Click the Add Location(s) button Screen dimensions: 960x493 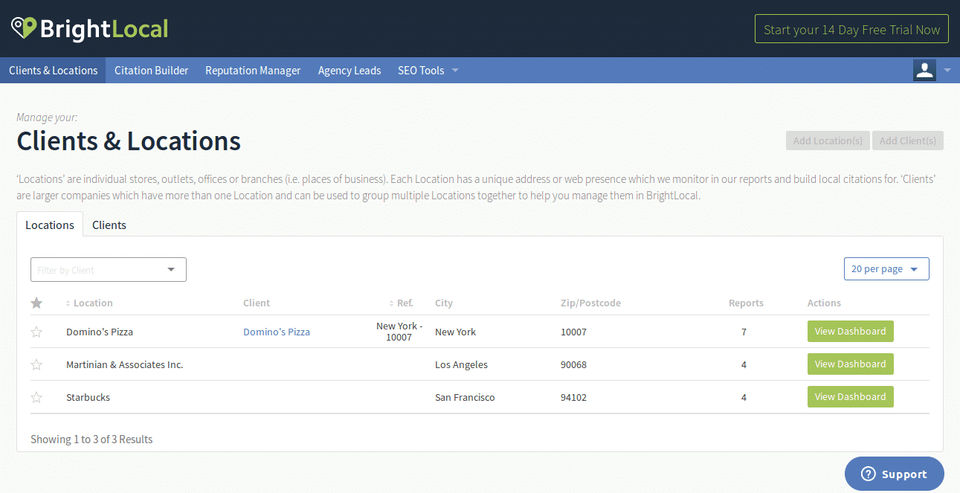tap(828, 140)
